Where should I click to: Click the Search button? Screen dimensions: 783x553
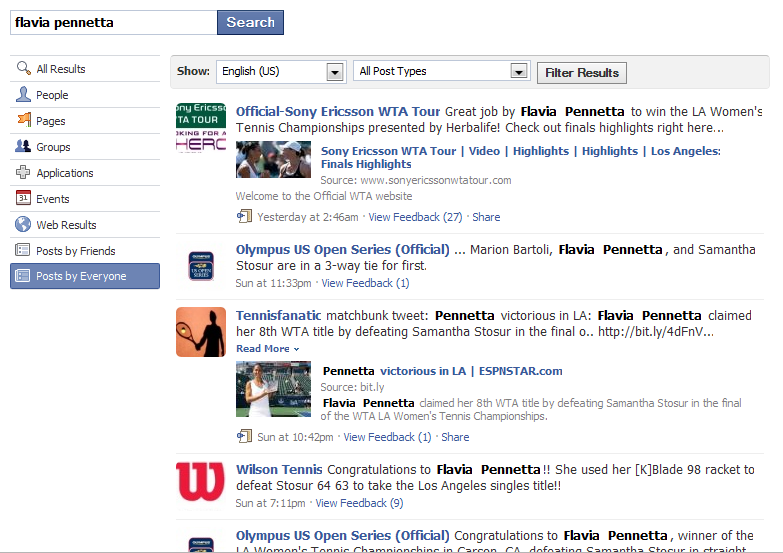click(x=250, y=22)
